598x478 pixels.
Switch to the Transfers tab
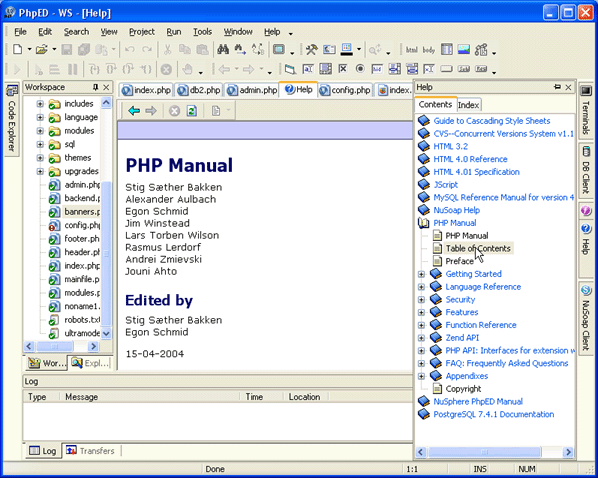pos(92,451)
